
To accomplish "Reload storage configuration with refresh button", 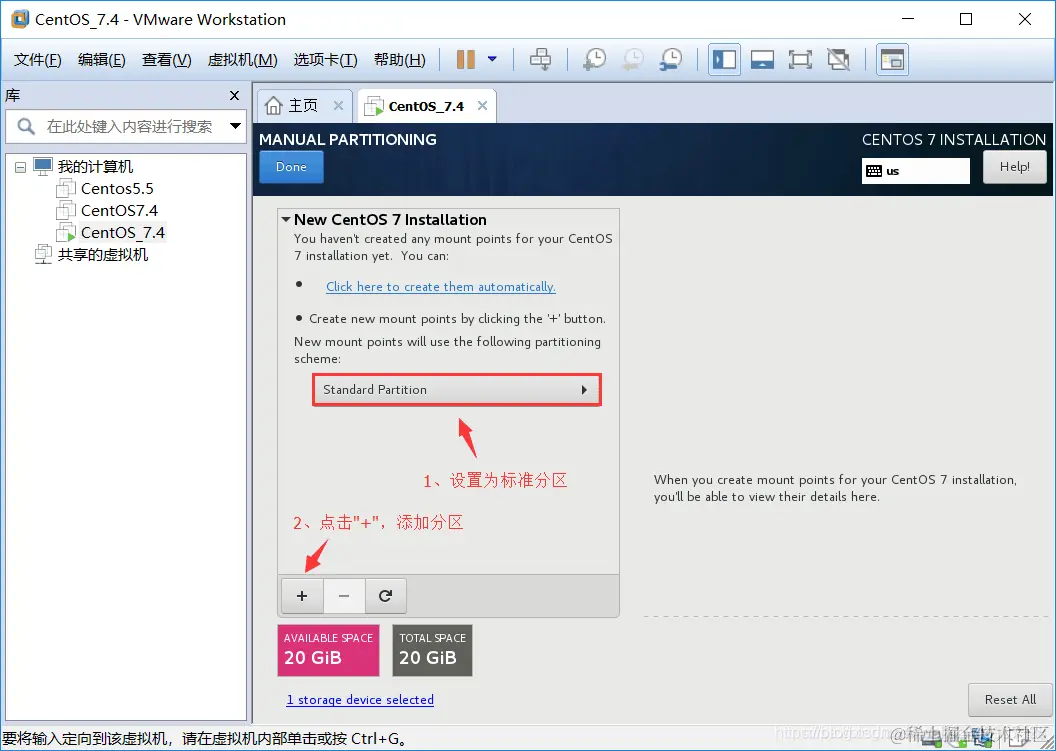I will pyautogui.click(x=385, y=596).
